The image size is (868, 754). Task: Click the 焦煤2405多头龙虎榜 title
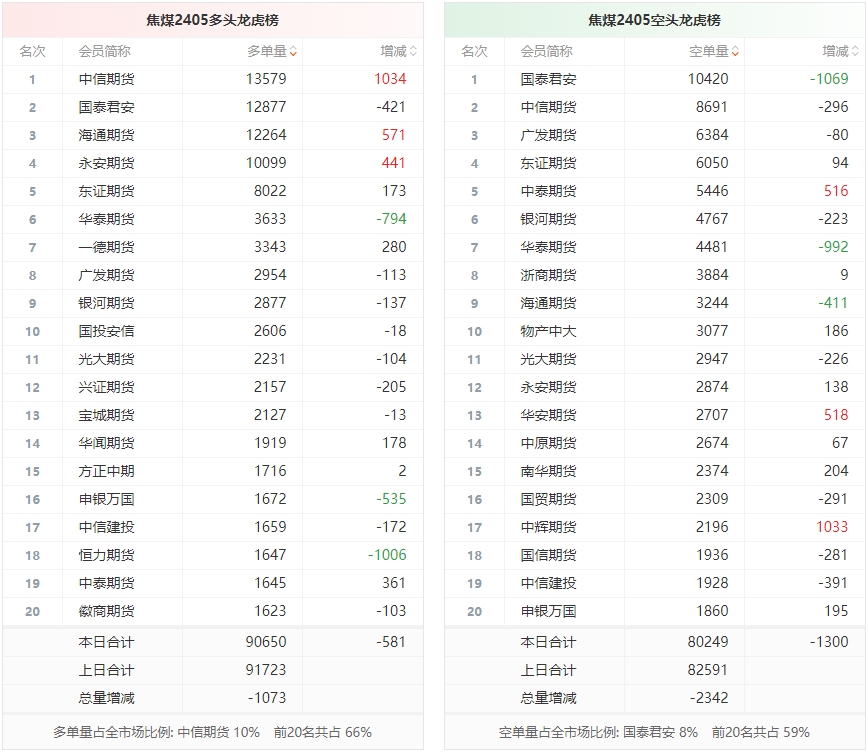213,20
